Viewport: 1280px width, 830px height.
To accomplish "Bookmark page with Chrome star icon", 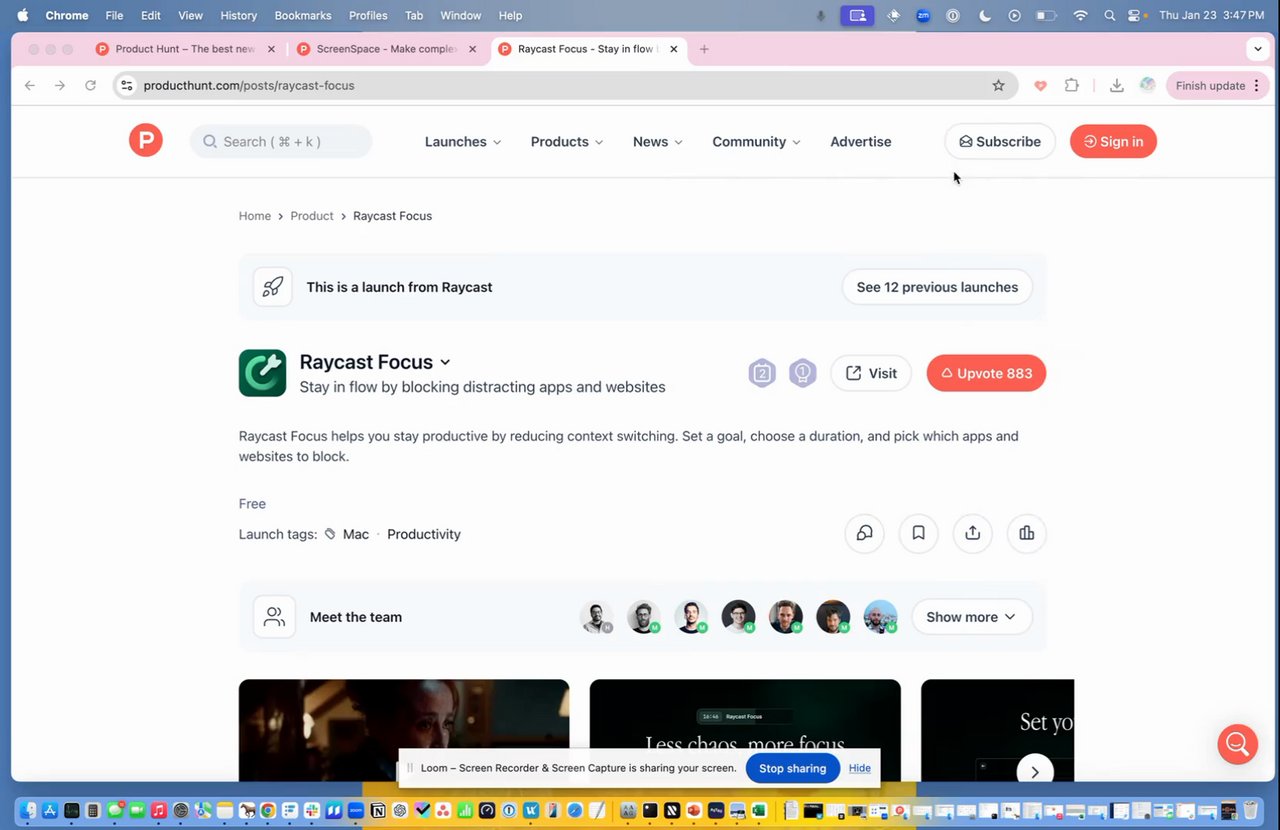I will pos(998,86).
